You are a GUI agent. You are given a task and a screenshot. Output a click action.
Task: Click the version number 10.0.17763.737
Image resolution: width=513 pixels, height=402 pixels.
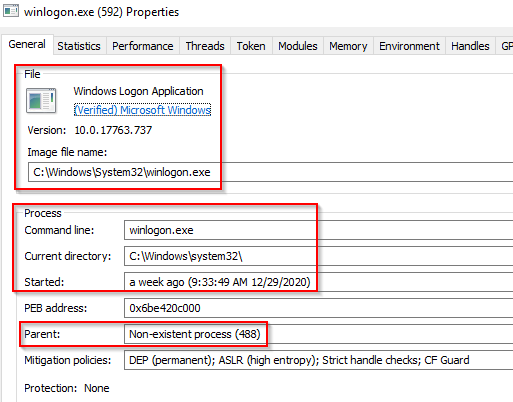pos(113,130)
